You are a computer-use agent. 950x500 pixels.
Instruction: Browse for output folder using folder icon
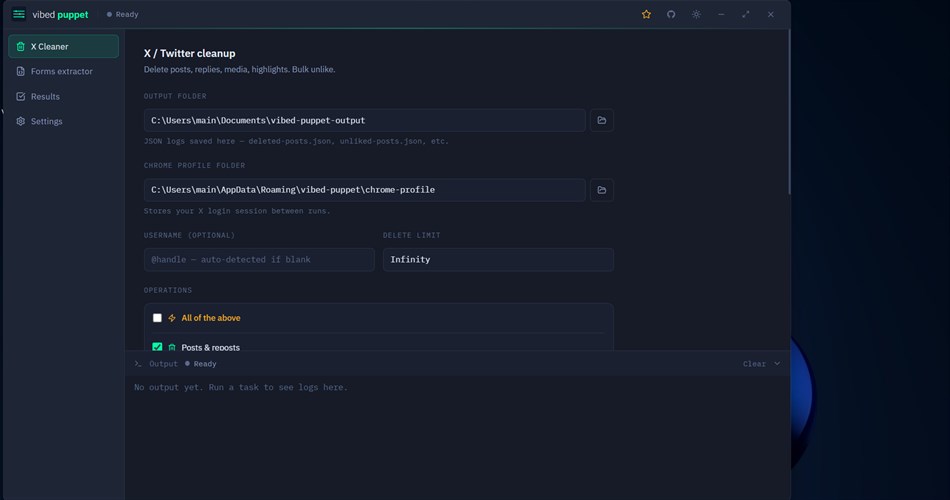click(602, 120)
